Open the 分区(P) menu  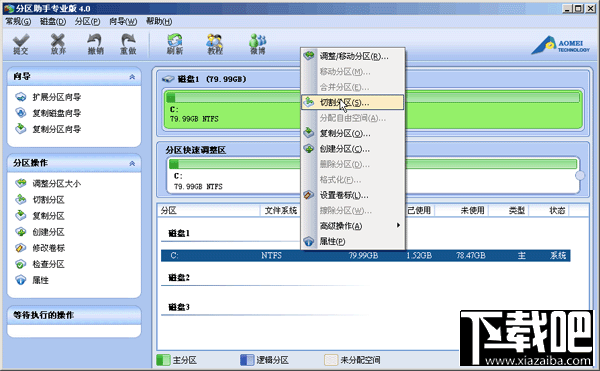pos(88,21)
